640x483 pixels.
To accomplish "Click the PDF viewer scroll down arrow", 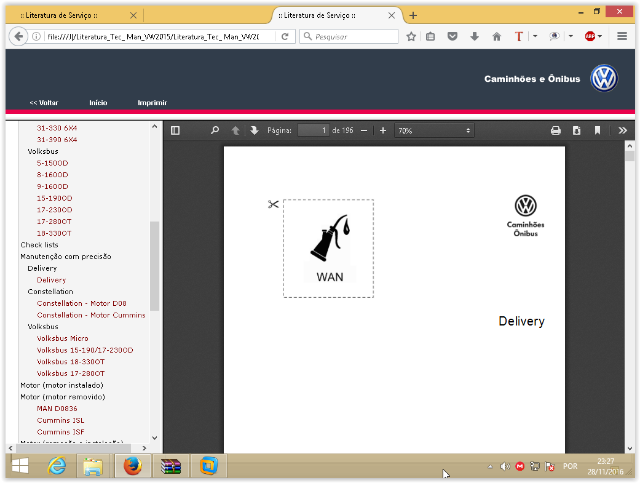I will coord(630,448).
